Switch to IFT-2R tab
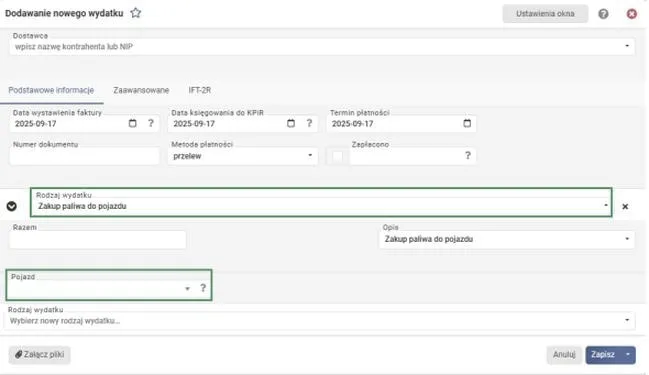 200,90
